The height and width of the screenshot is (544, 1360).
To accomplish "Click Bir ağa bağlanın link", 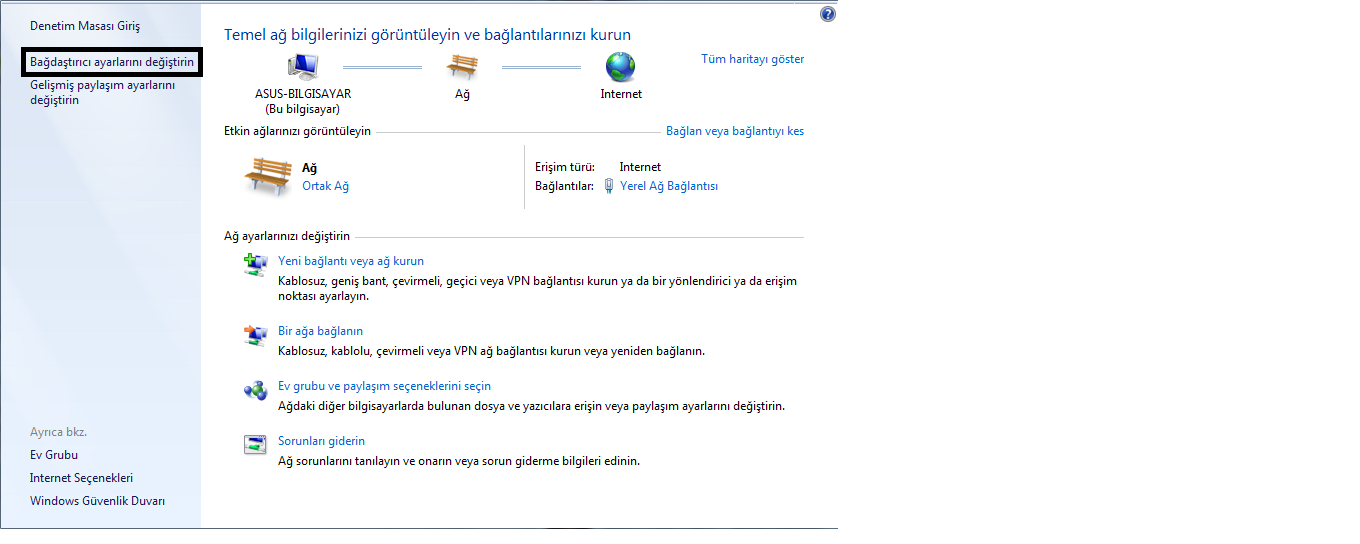I will (x=320, y=331).
